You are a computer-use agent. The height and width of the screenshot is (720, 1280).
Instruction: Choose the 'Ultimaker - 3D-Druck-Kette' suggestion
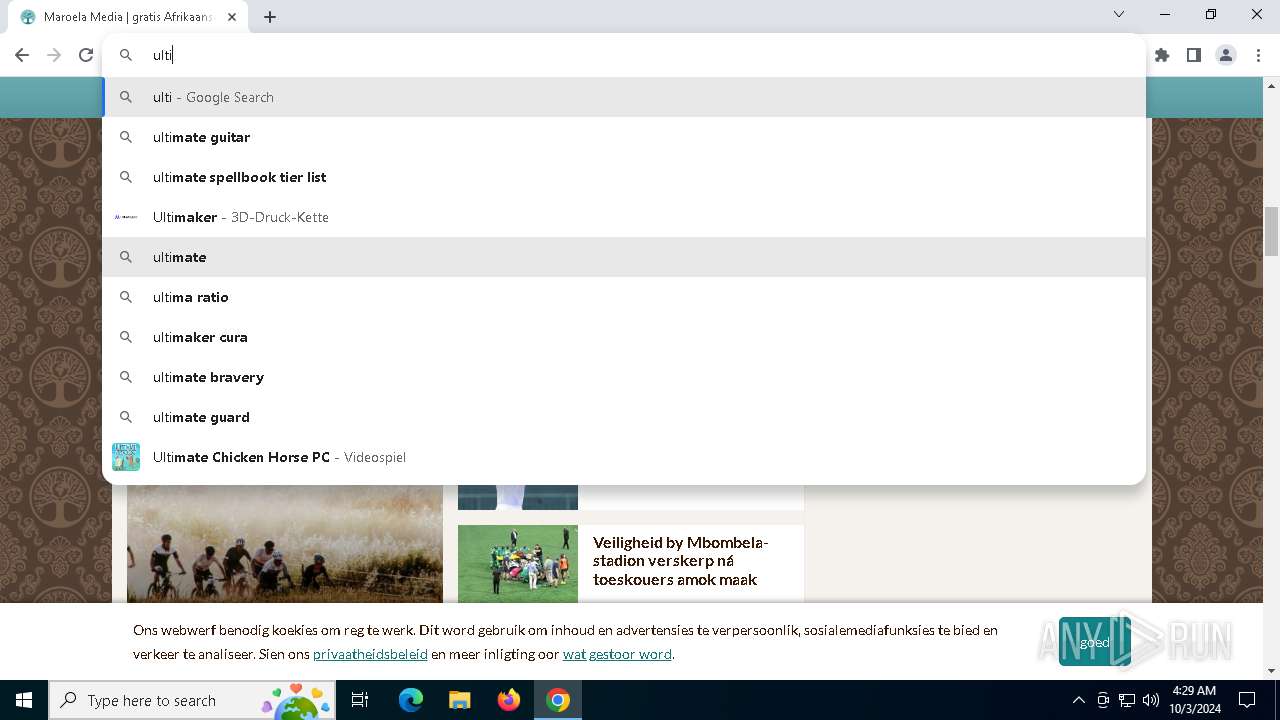click(x=624, y=217)
